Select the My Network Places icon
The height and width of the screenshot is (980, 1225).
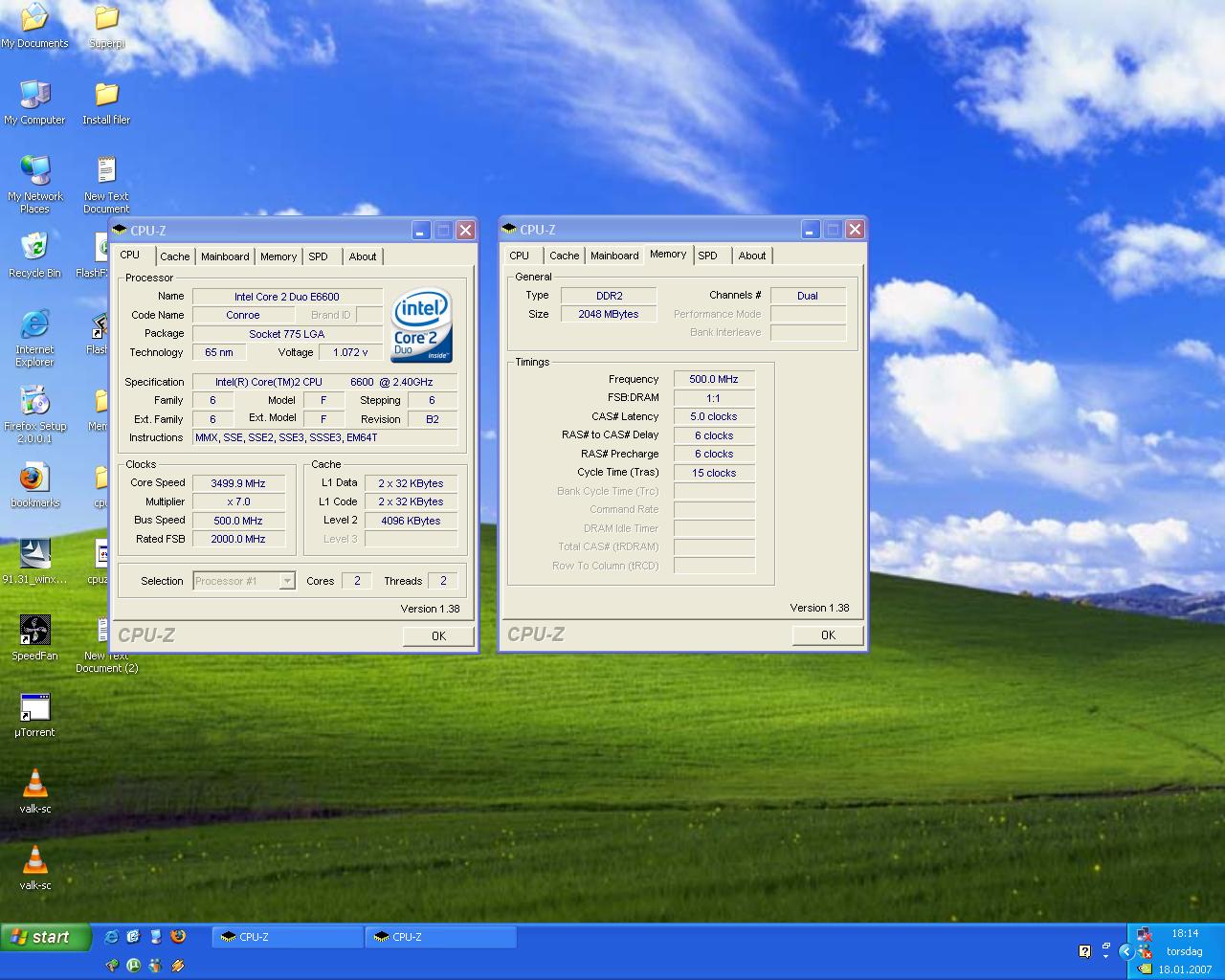point(34,185)
